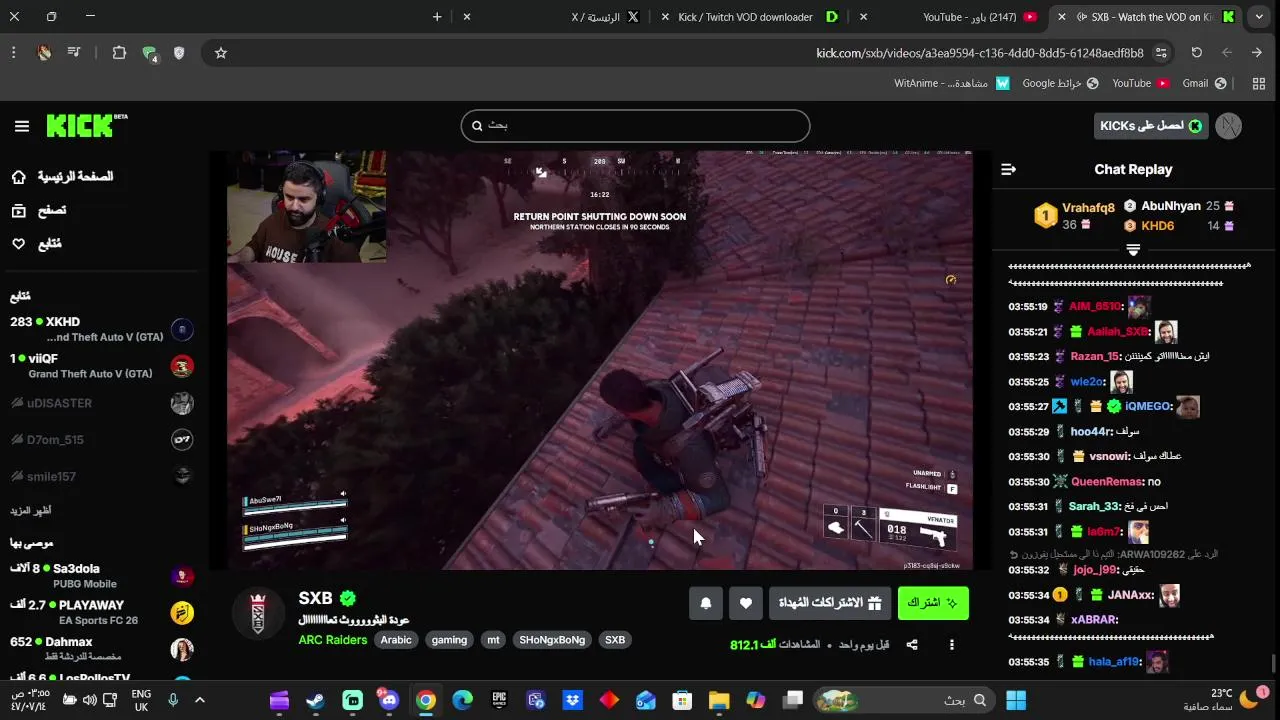Click the notification bell for SXB
Screen dimensions: 1280x720
coord(706,603)
